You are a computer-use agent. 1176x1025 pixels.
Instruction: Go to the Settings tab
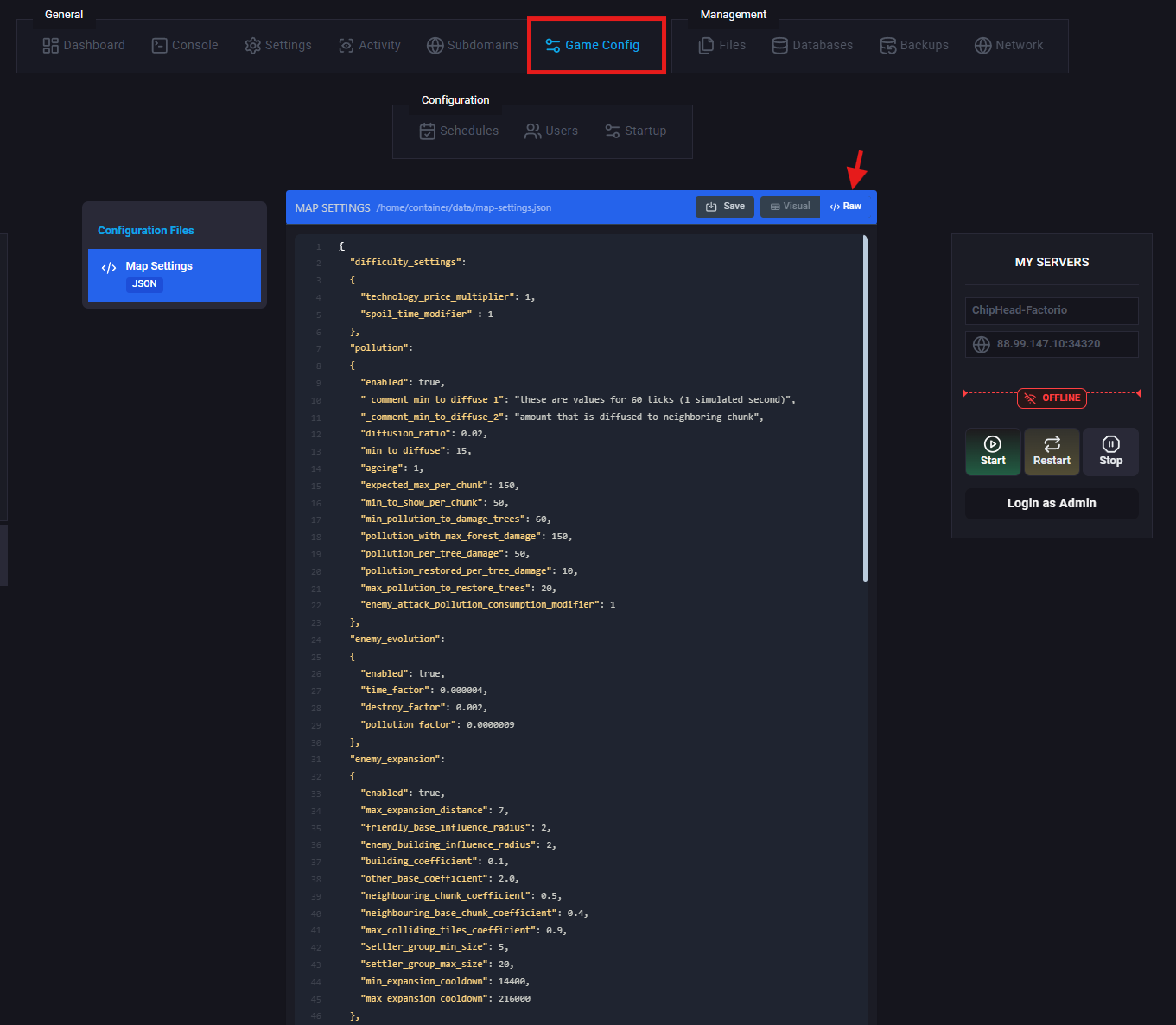coord(278,45)
